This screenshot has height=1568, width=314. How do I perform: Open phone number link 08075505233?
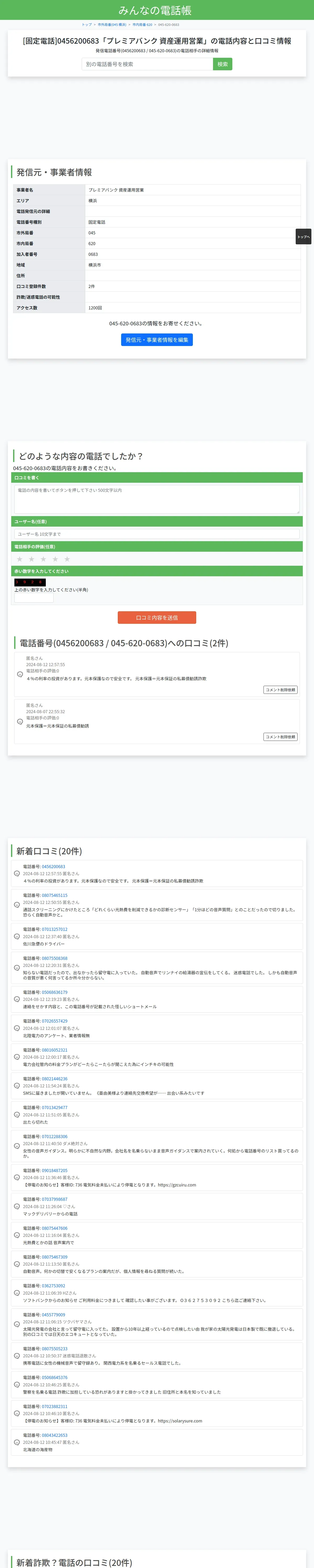55,1349
